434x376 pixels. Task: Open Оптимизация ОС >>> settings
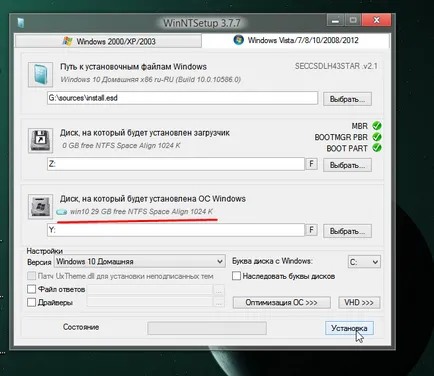[282, 302]
